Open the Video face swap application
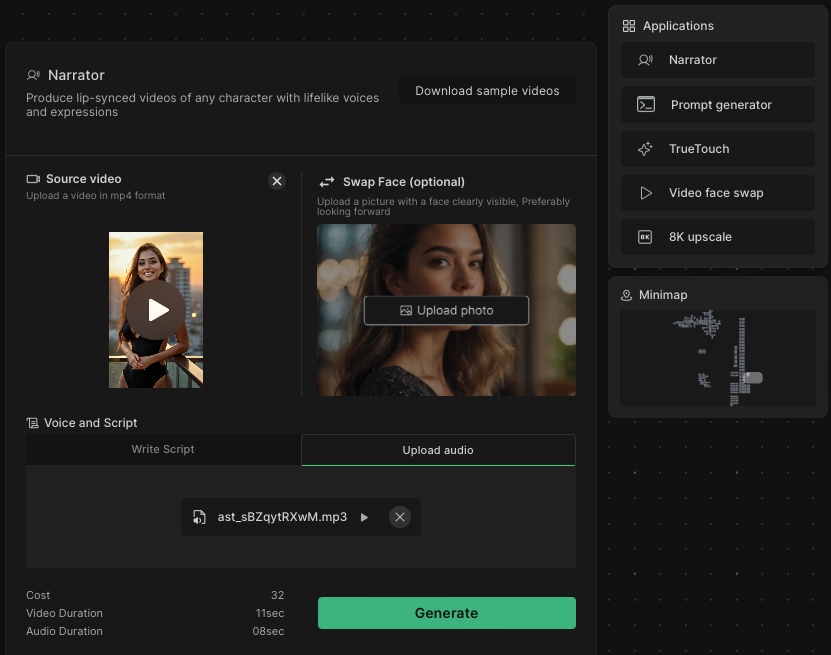The image size is (831, 655). coord(718,193)
